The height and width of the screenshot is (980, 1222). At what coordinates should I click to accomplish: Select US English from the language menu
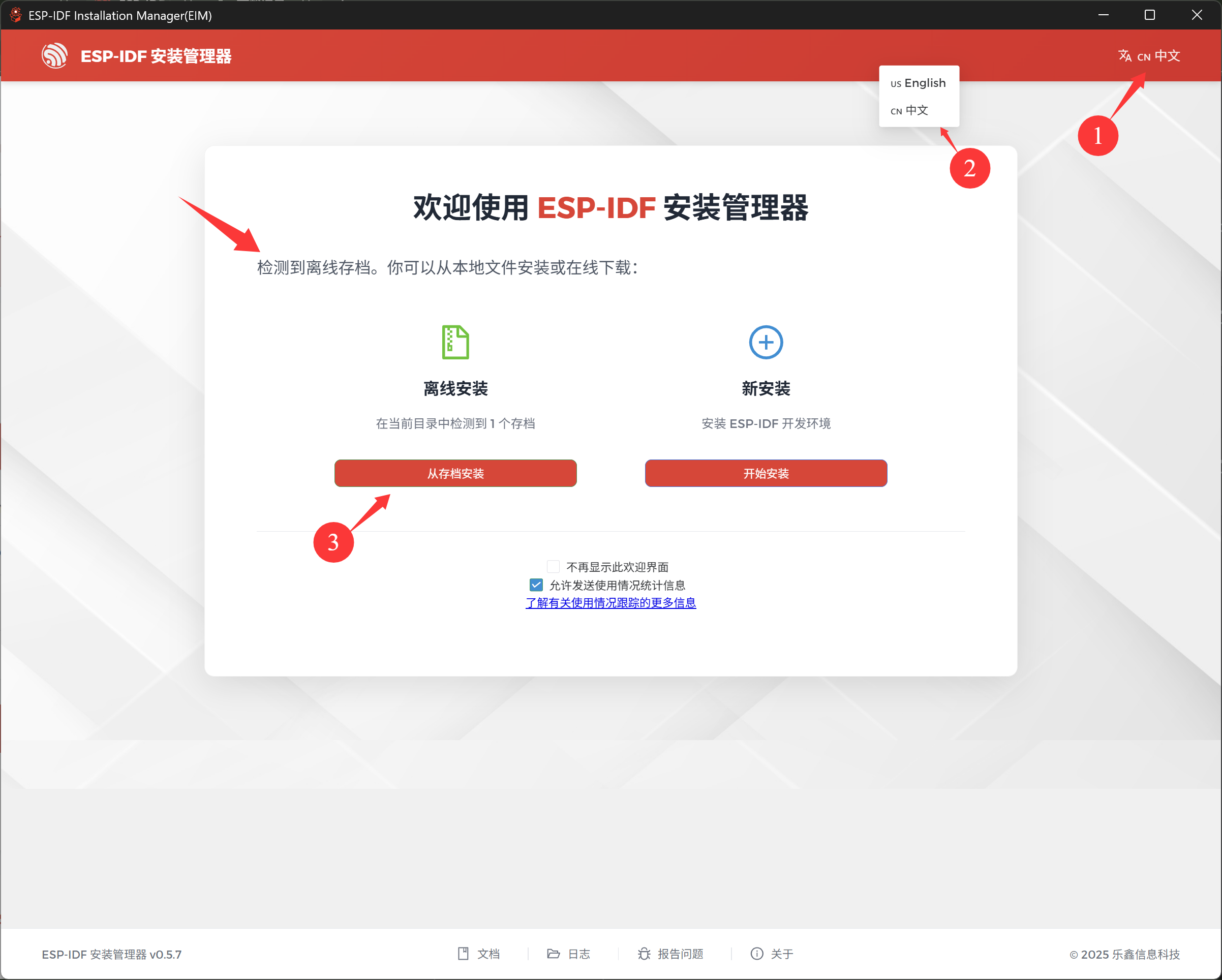[918, 83]
